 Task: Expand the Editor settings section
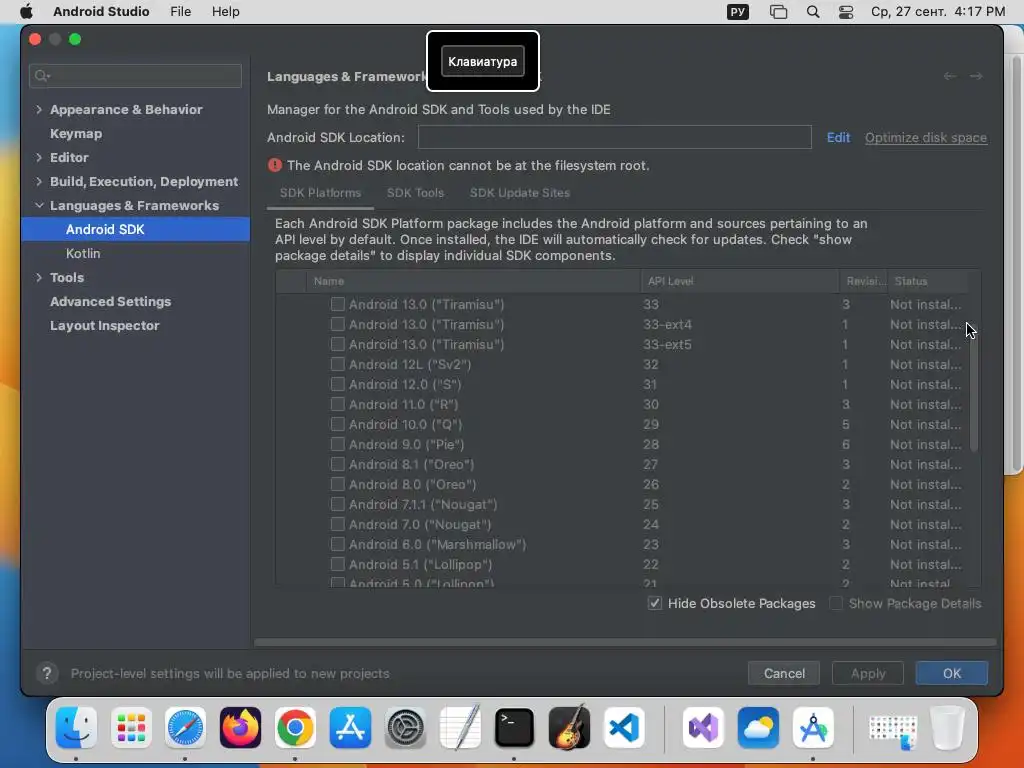[x=39, y=157]
